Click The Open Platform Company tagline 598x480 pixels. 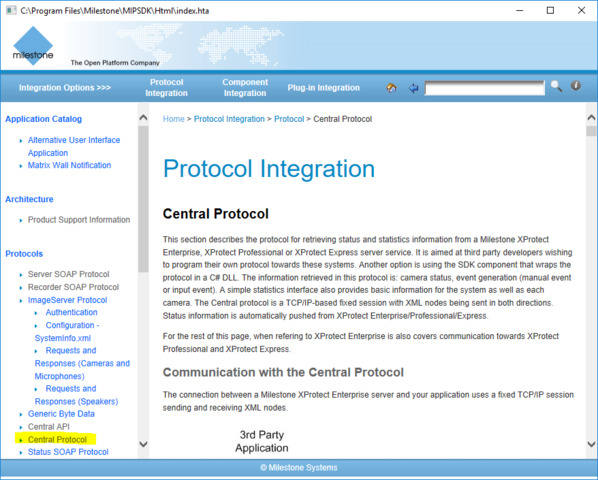pyautogui.click(x=115, y=63)
